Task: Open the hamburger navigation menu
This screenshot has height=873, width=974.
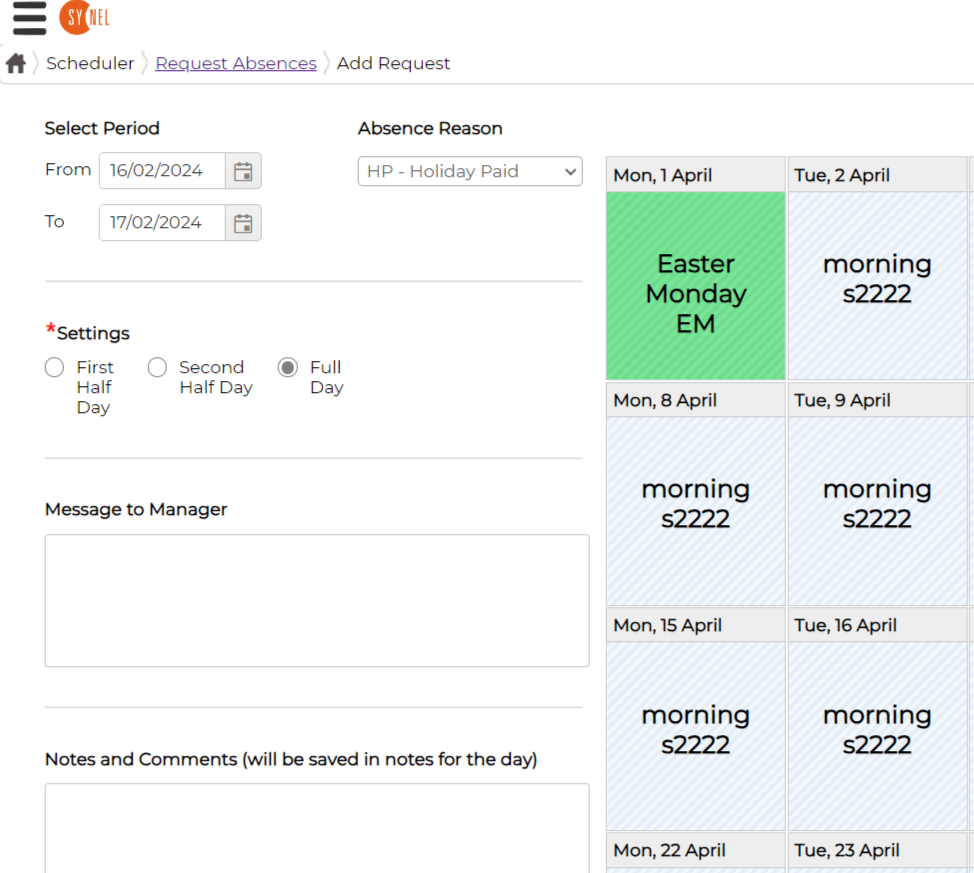Action: 29,18
